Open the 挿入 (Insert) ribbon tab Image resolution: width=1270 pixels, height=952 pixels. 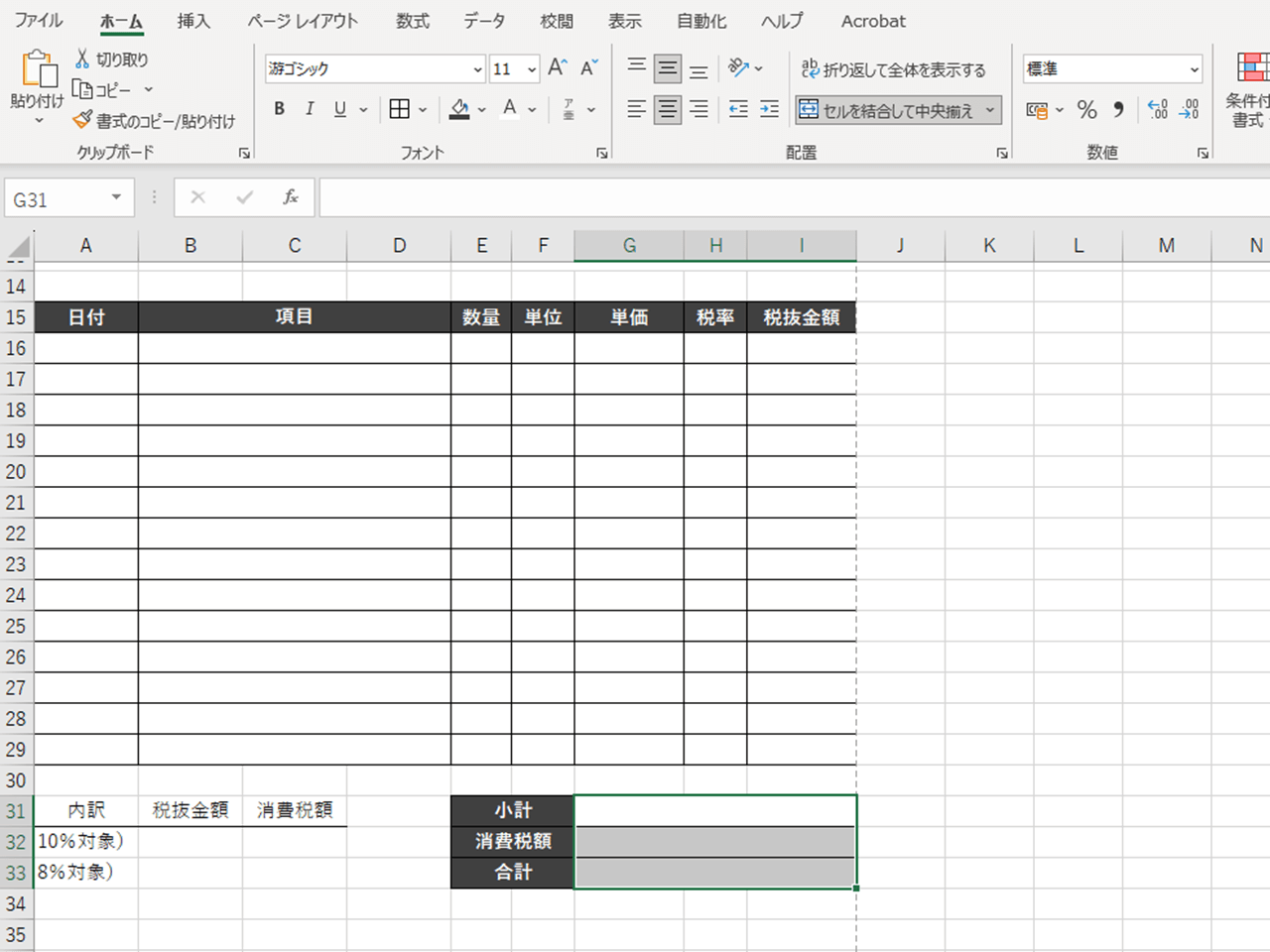193,21
